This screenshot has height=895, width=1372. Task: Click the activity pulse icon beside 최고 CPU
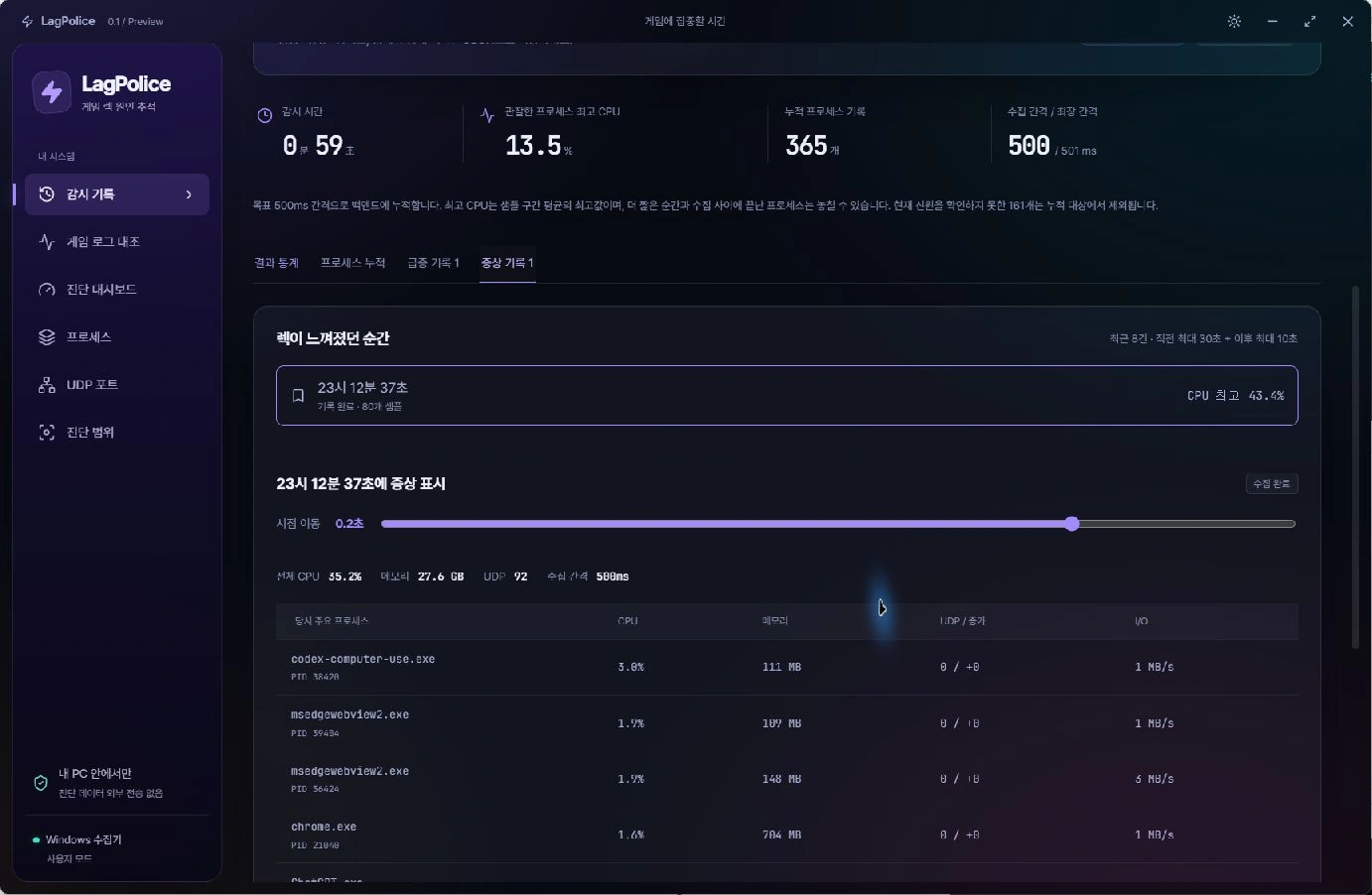point(487,116)
